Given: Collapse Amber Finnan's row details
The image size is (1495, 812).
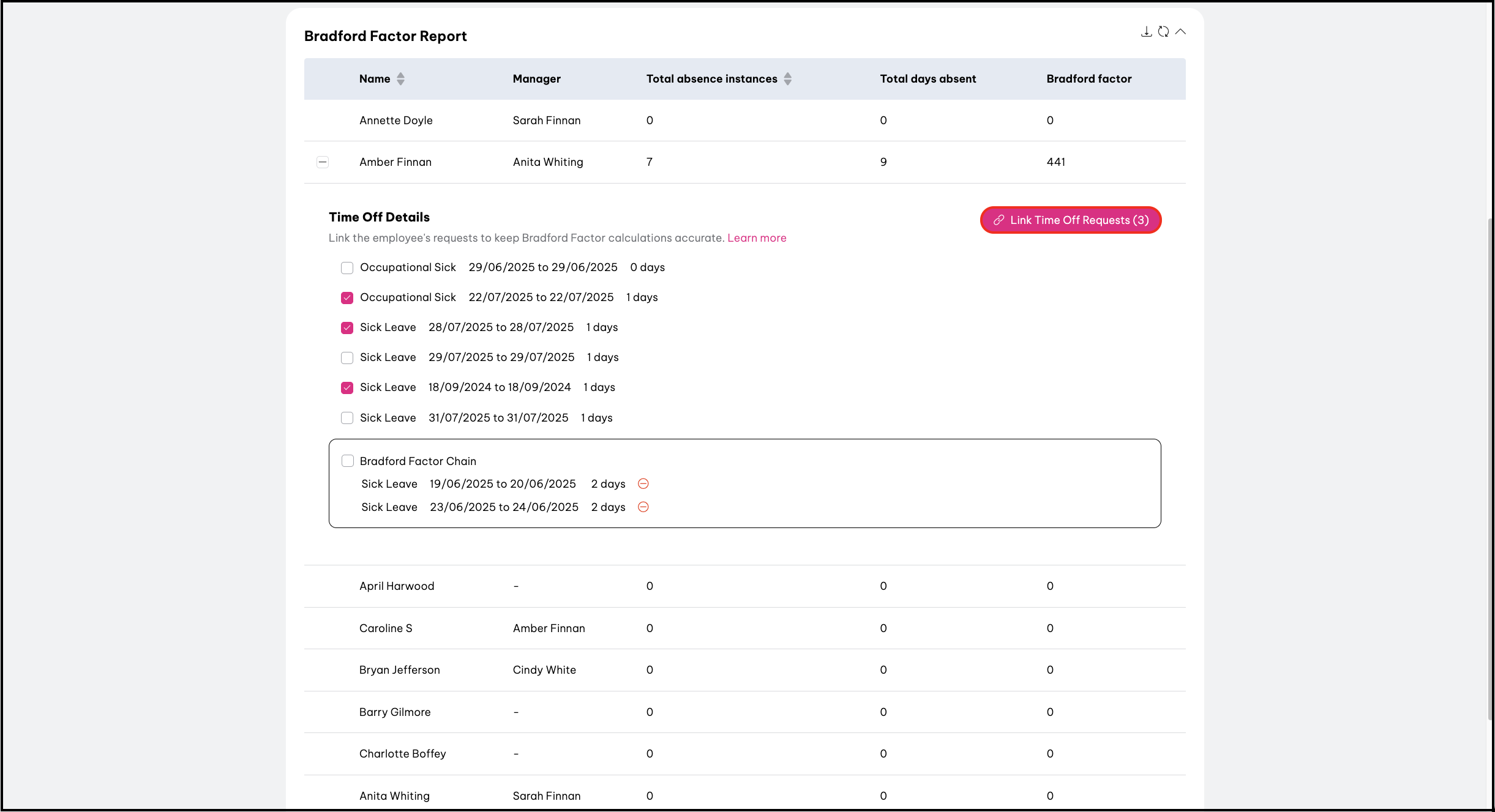Looking at the screenshot, I should [x=323, y=162].
